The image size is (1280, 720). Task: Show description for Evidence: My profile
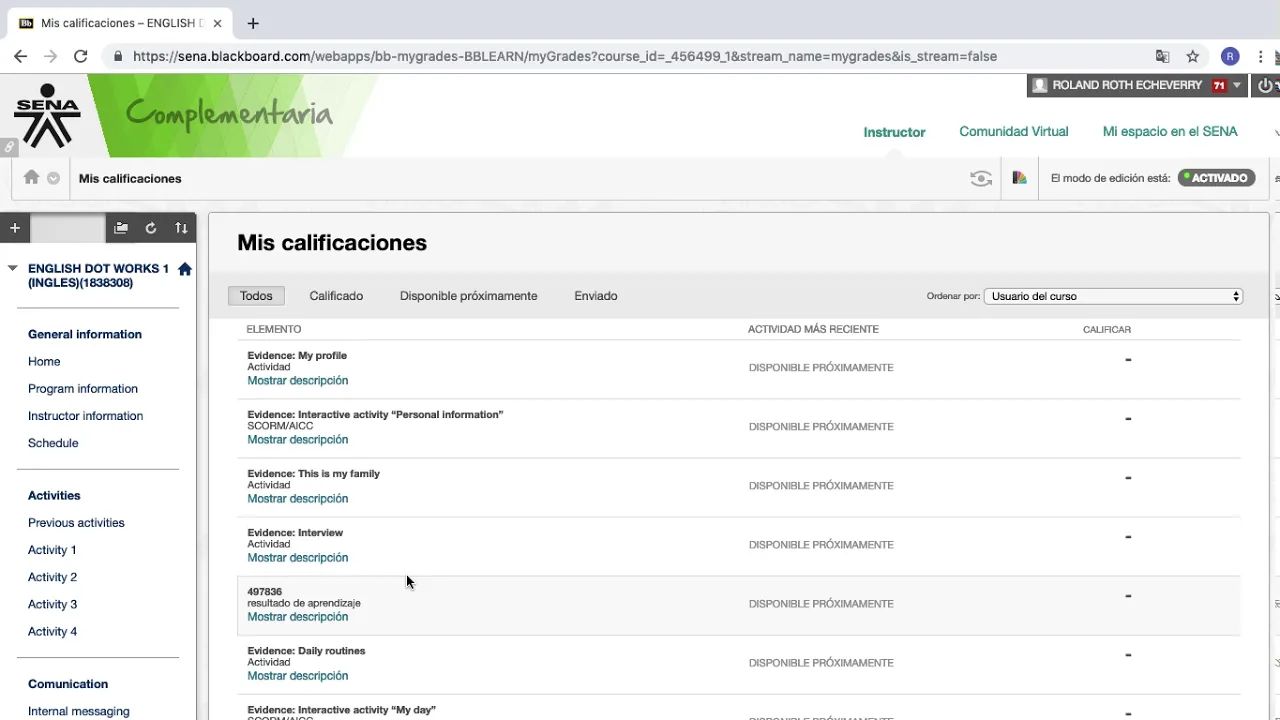[x=297, y=381]
